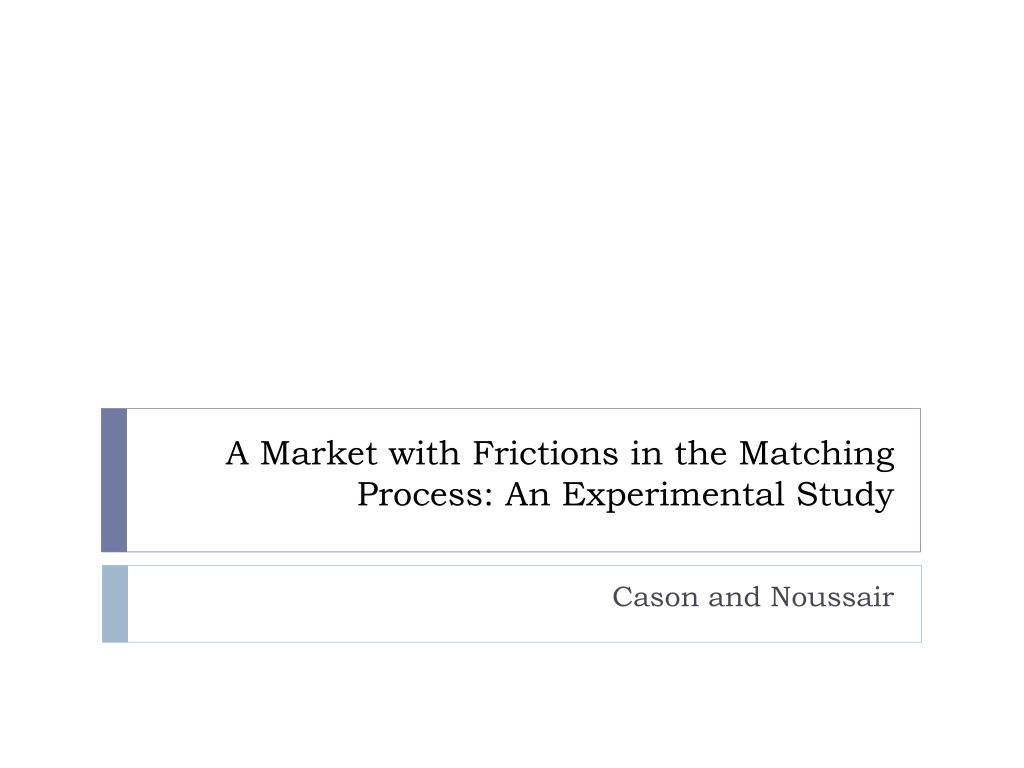The width and height of the screenshot is (1024, 768).
Task: Select the word "Frictions" in the title
Action: click(545, 453)
